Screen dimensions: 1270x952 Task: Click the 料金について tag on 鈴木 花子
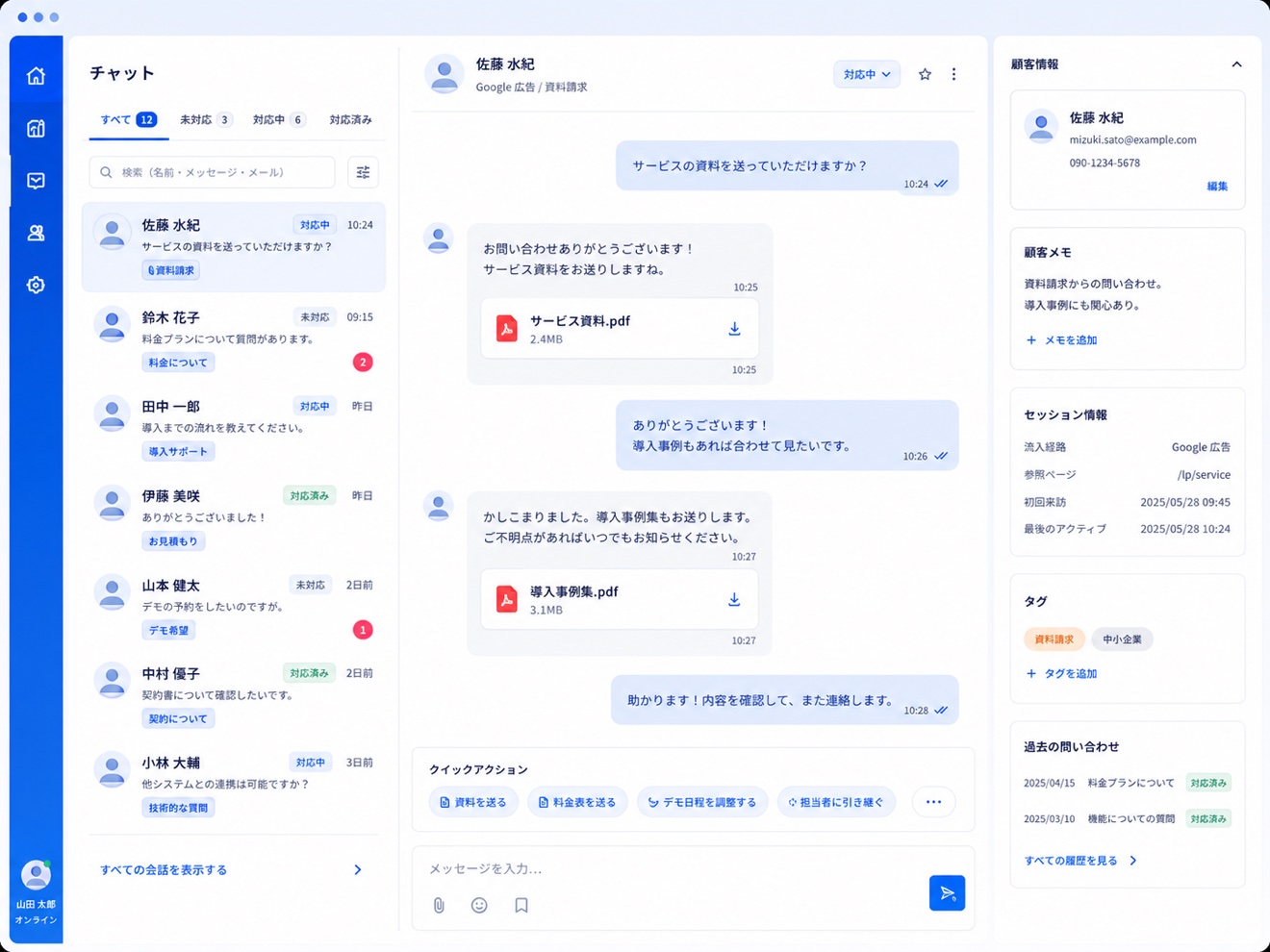(x=178, y=363)
